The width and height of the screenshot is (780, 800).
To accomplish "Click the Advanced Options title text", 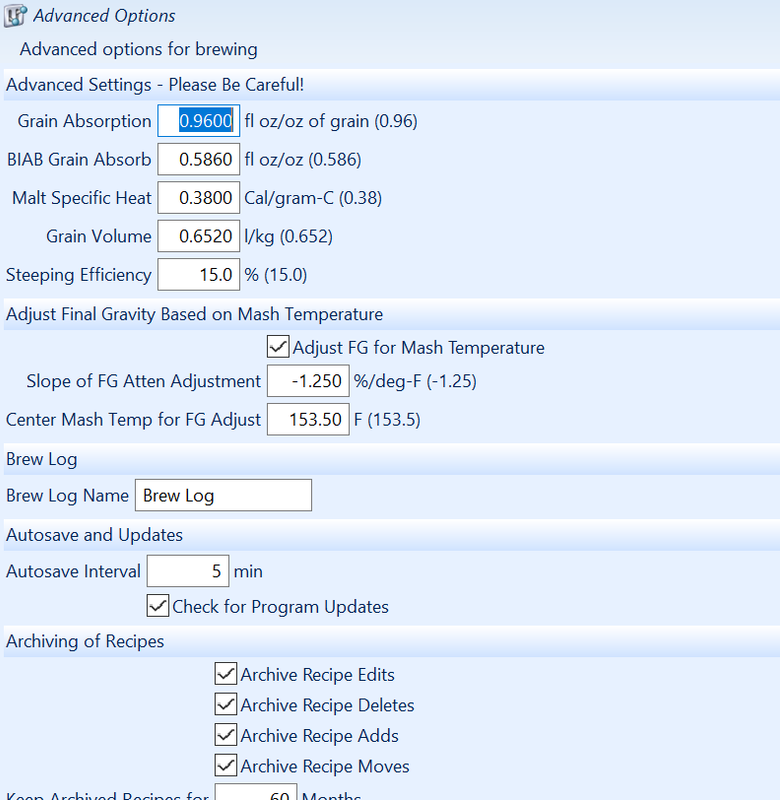I will pos(104,16).
